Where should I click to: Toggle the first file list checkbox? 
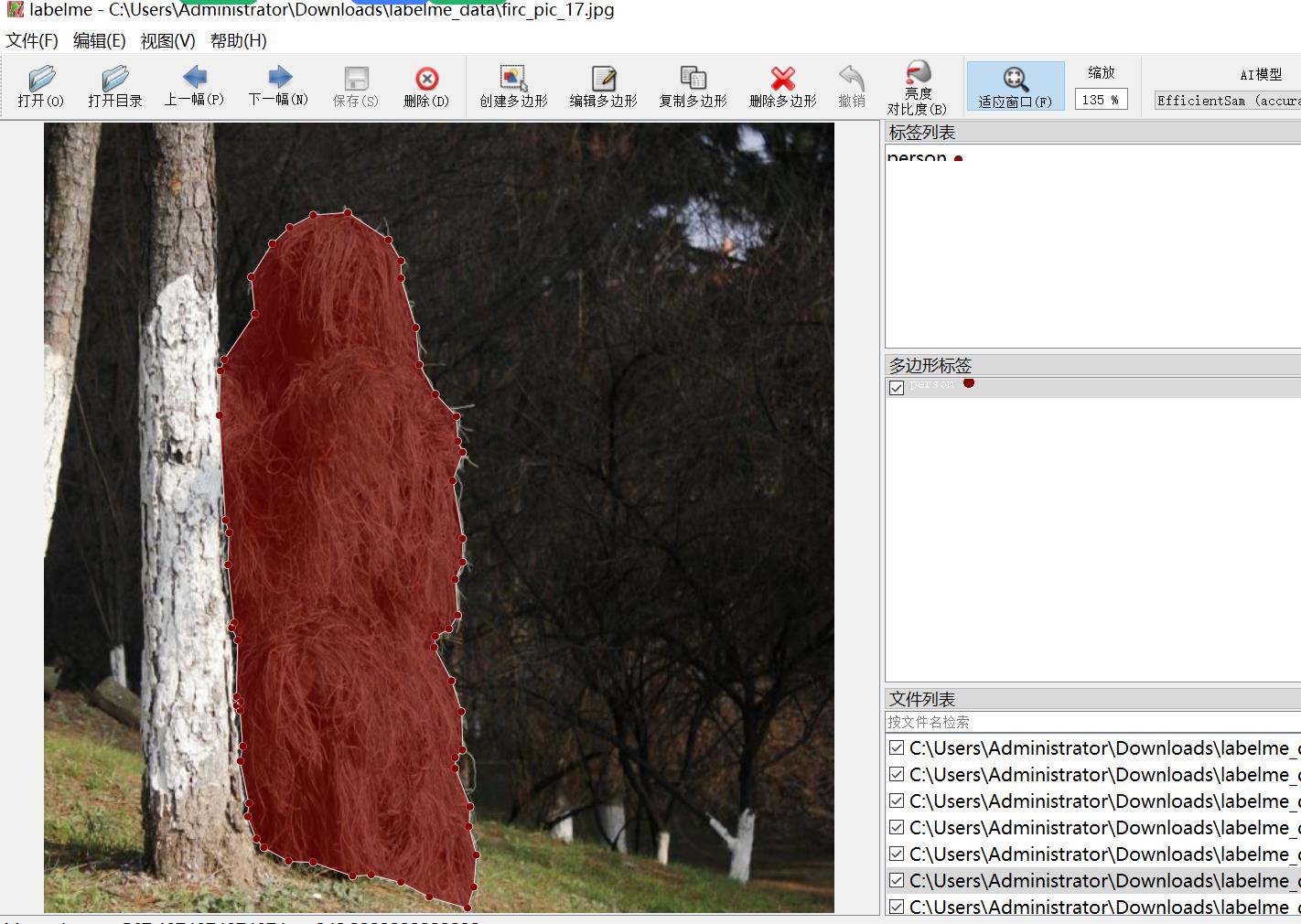click(897, 747)
